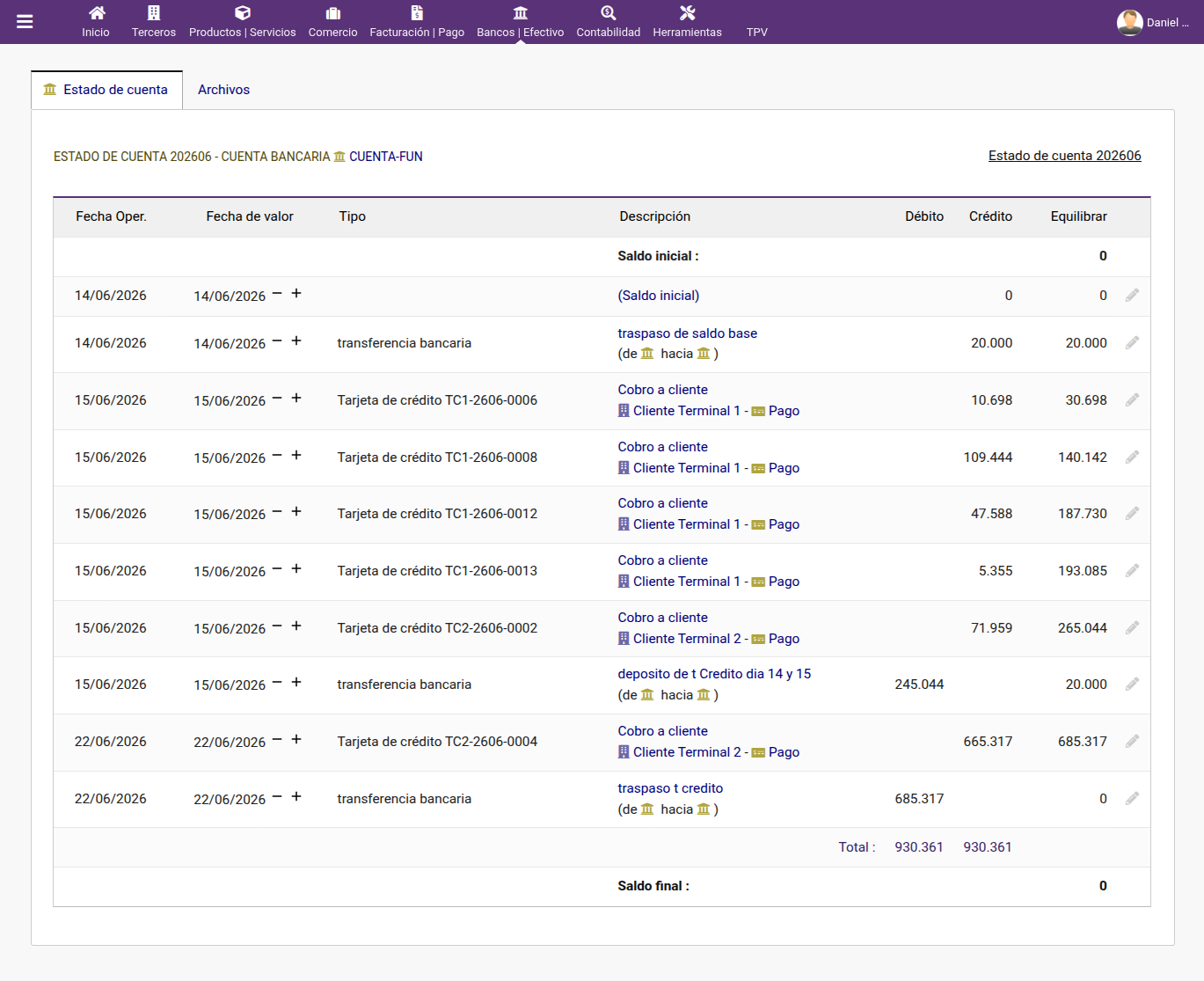Image resolution: width=1204 pixels, height=981 pixels.
Task: Decrease value date on the Saldo inicial row
Action: click(277, 294)
